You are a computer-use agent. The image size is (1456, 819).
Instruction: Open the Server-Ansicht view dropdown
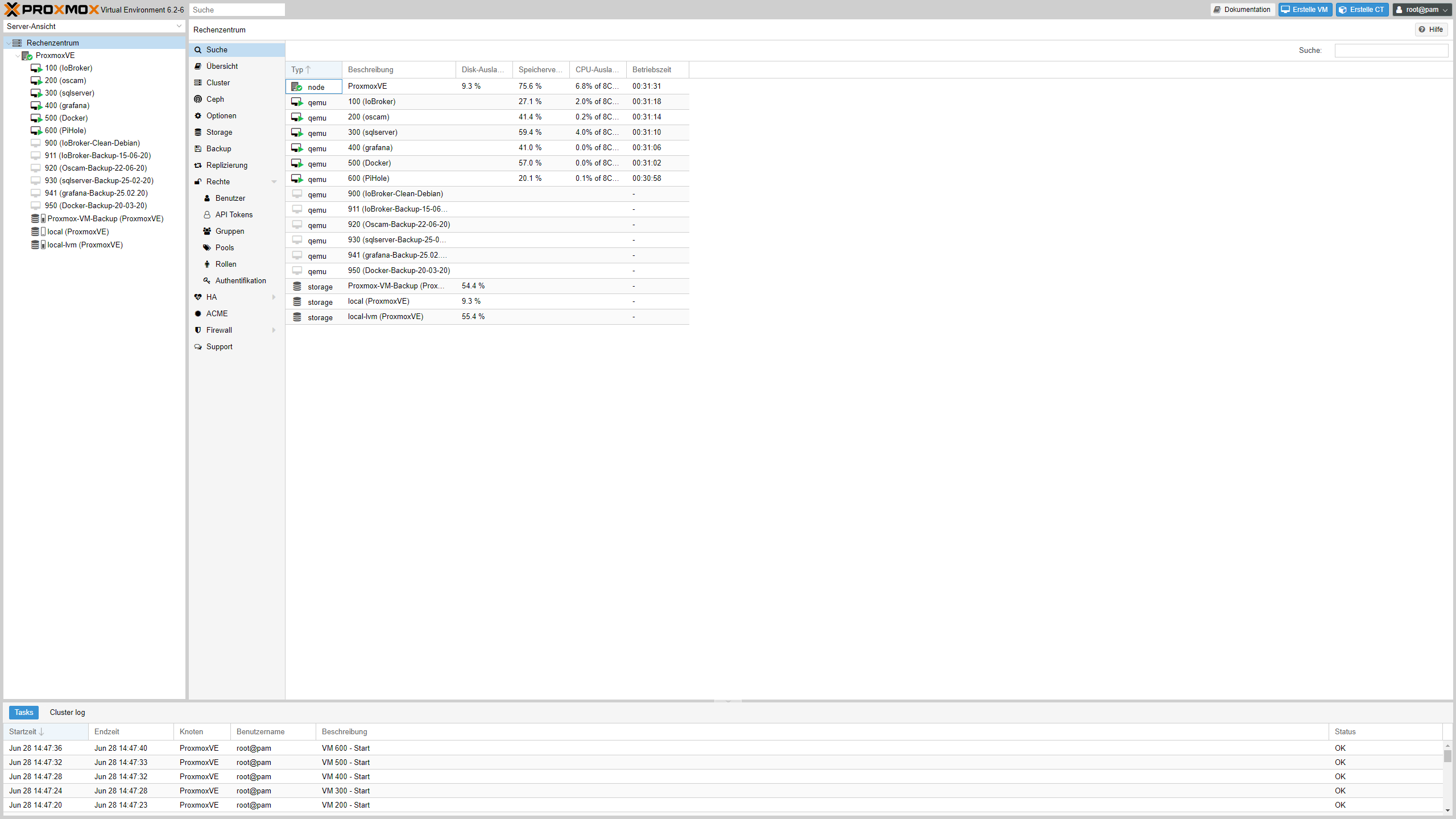179,26
